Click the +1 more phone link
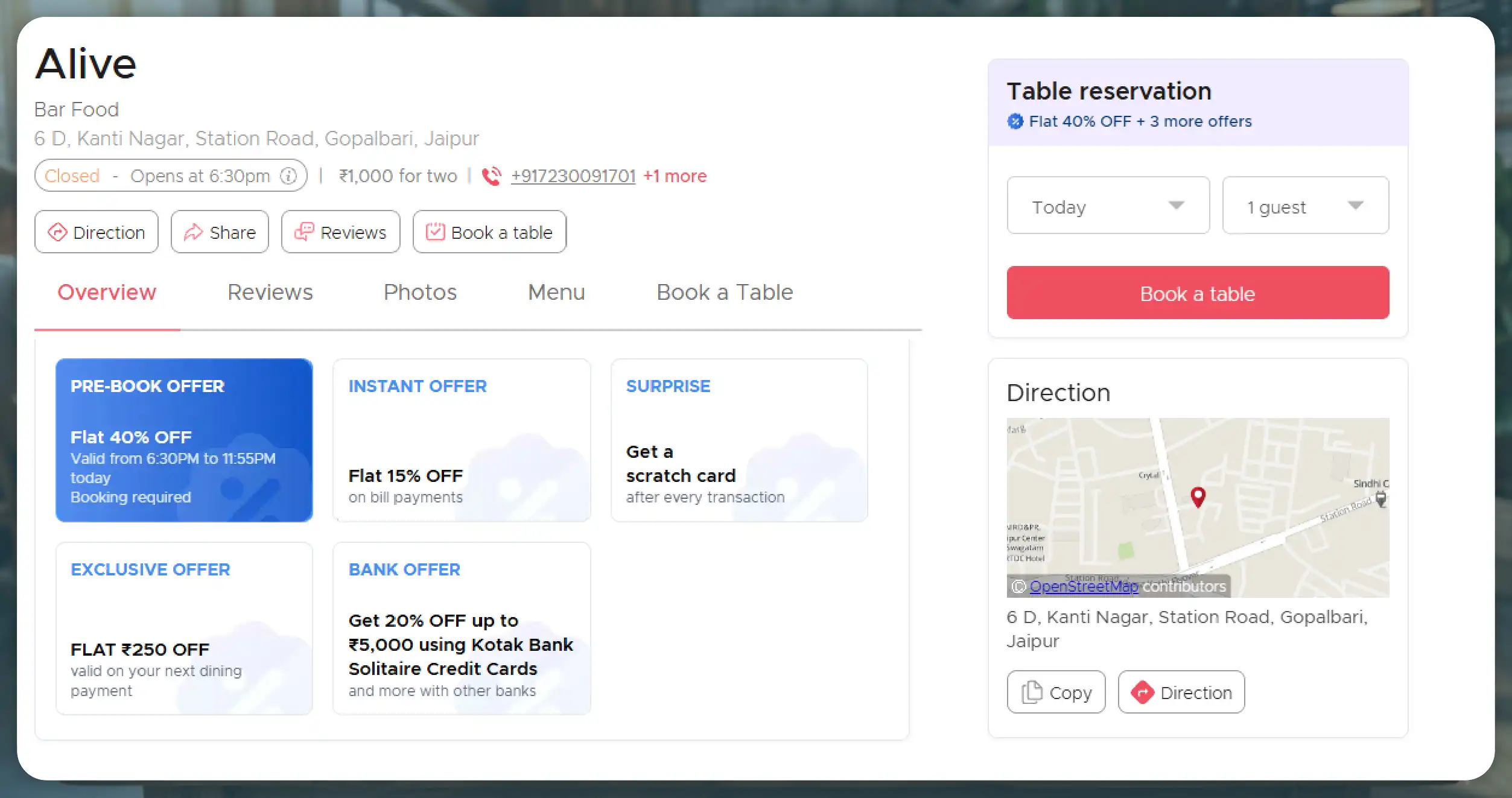 pos(675,176)
